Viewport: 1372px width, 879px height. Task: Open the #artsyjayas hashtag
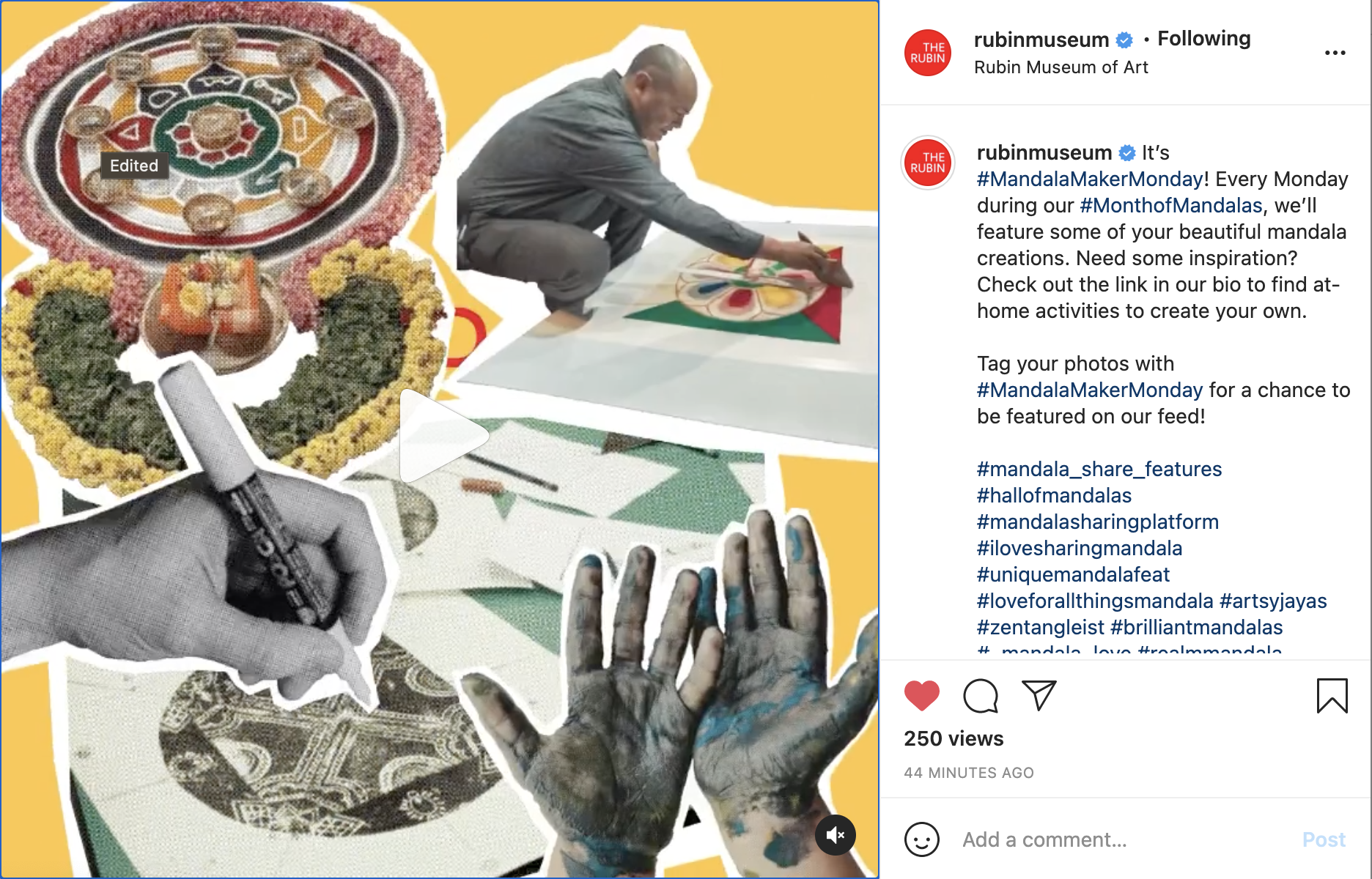(x=1273, y=601)
